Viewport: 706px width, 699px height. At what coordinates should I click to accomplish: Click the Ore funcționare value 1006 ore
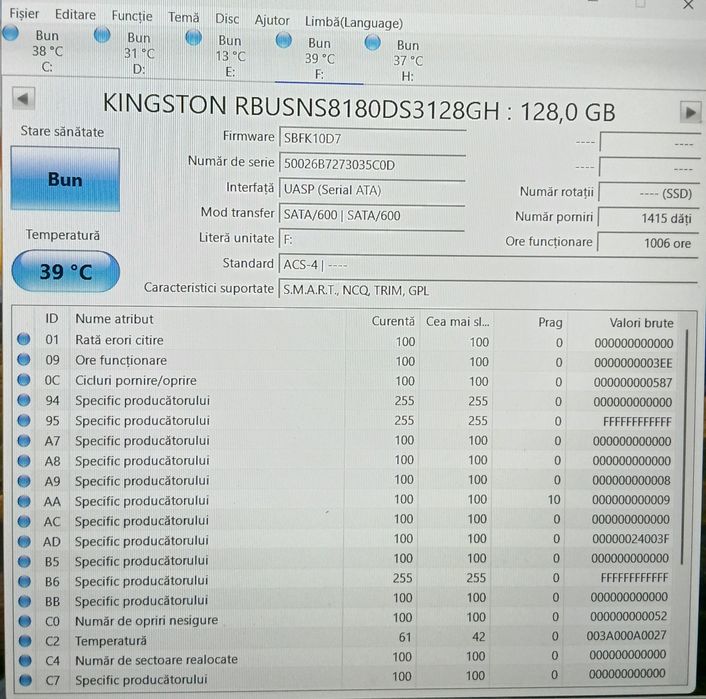(x=647, y=243)
